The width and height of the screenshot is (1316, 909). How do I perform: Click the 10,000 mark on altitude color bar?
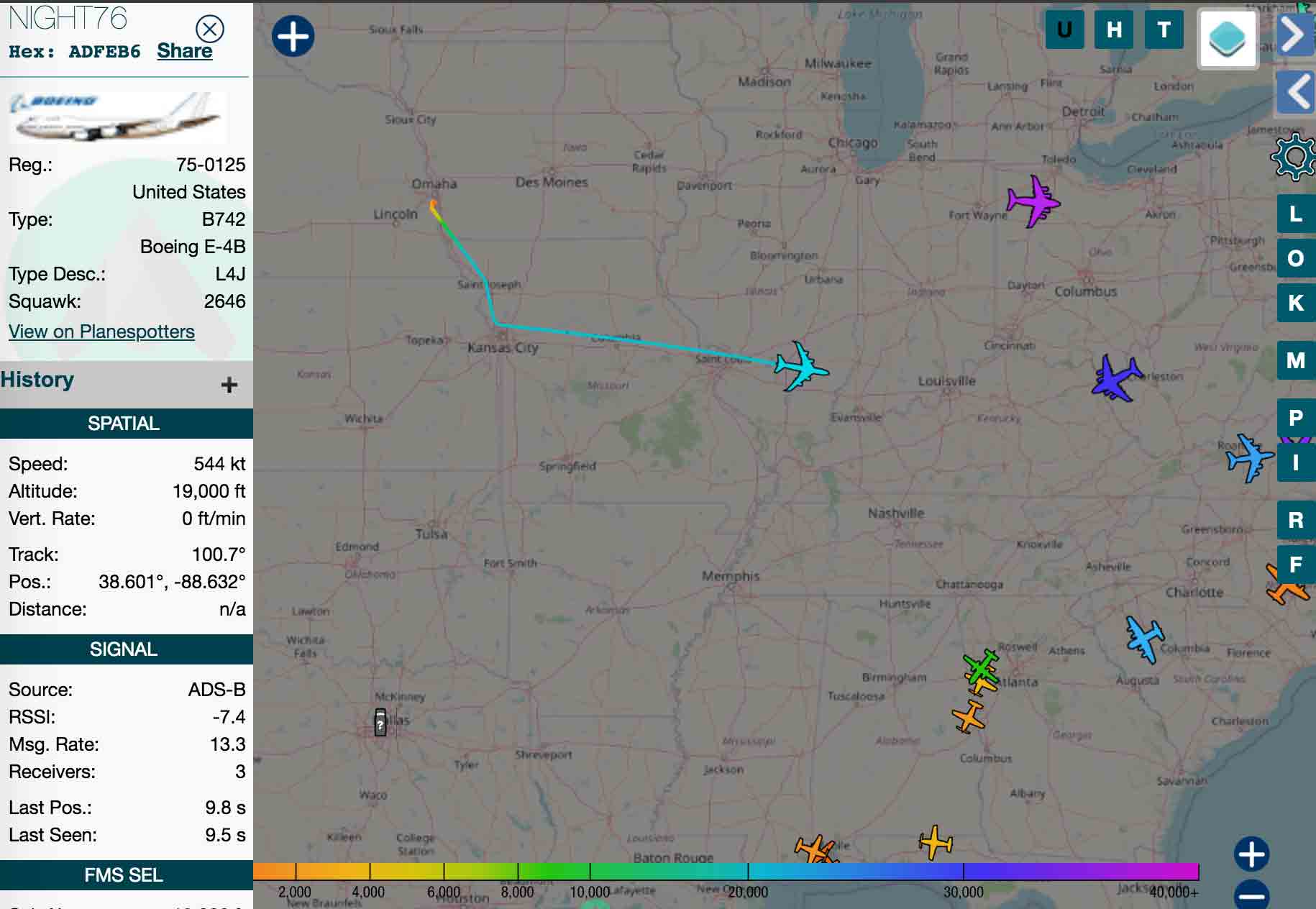click(590, 892)
